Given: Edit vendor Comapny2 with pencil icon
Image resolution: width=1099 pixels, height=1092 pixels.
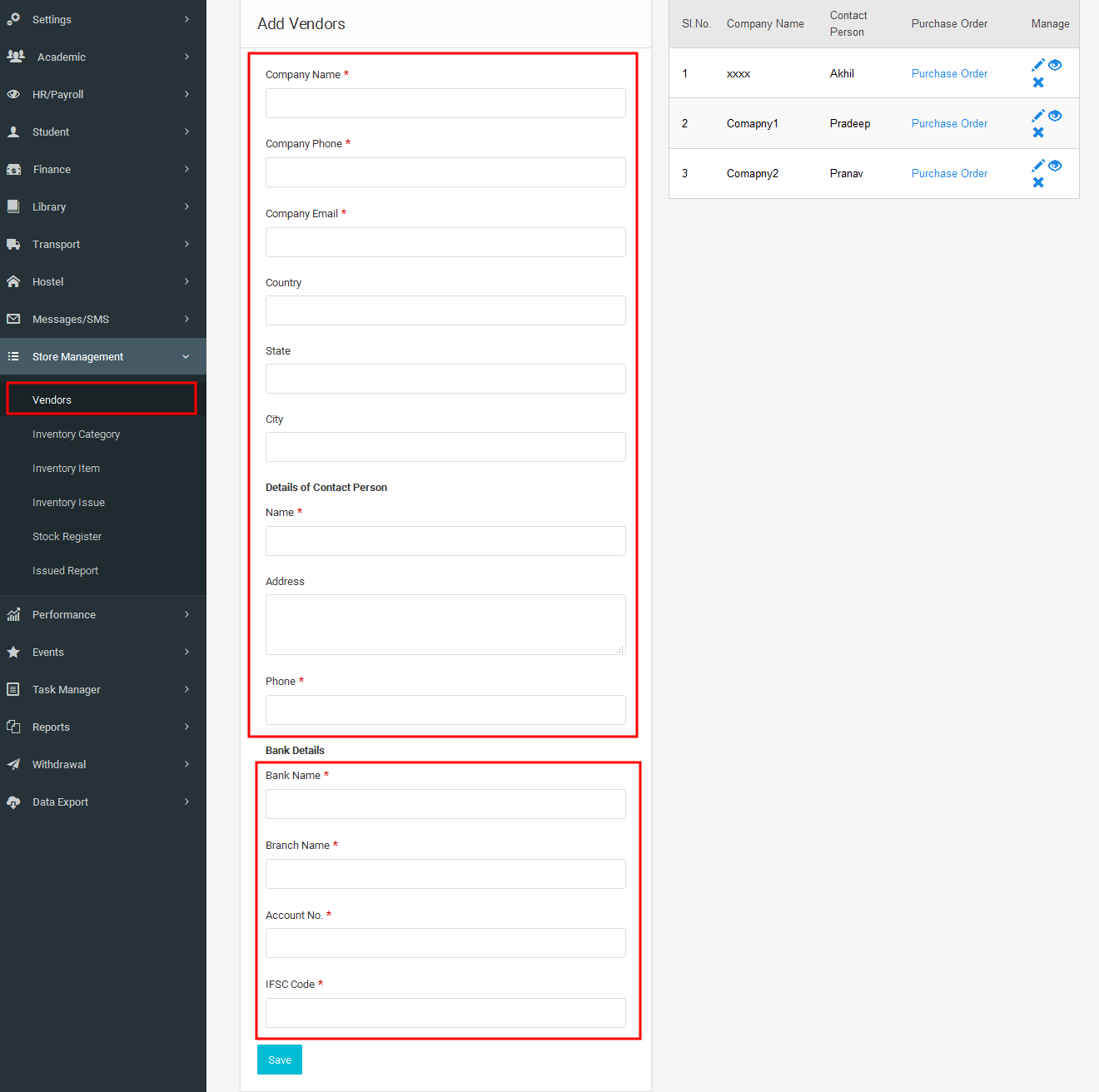Looking at the screenshot, I should [x=1038, y=166].
